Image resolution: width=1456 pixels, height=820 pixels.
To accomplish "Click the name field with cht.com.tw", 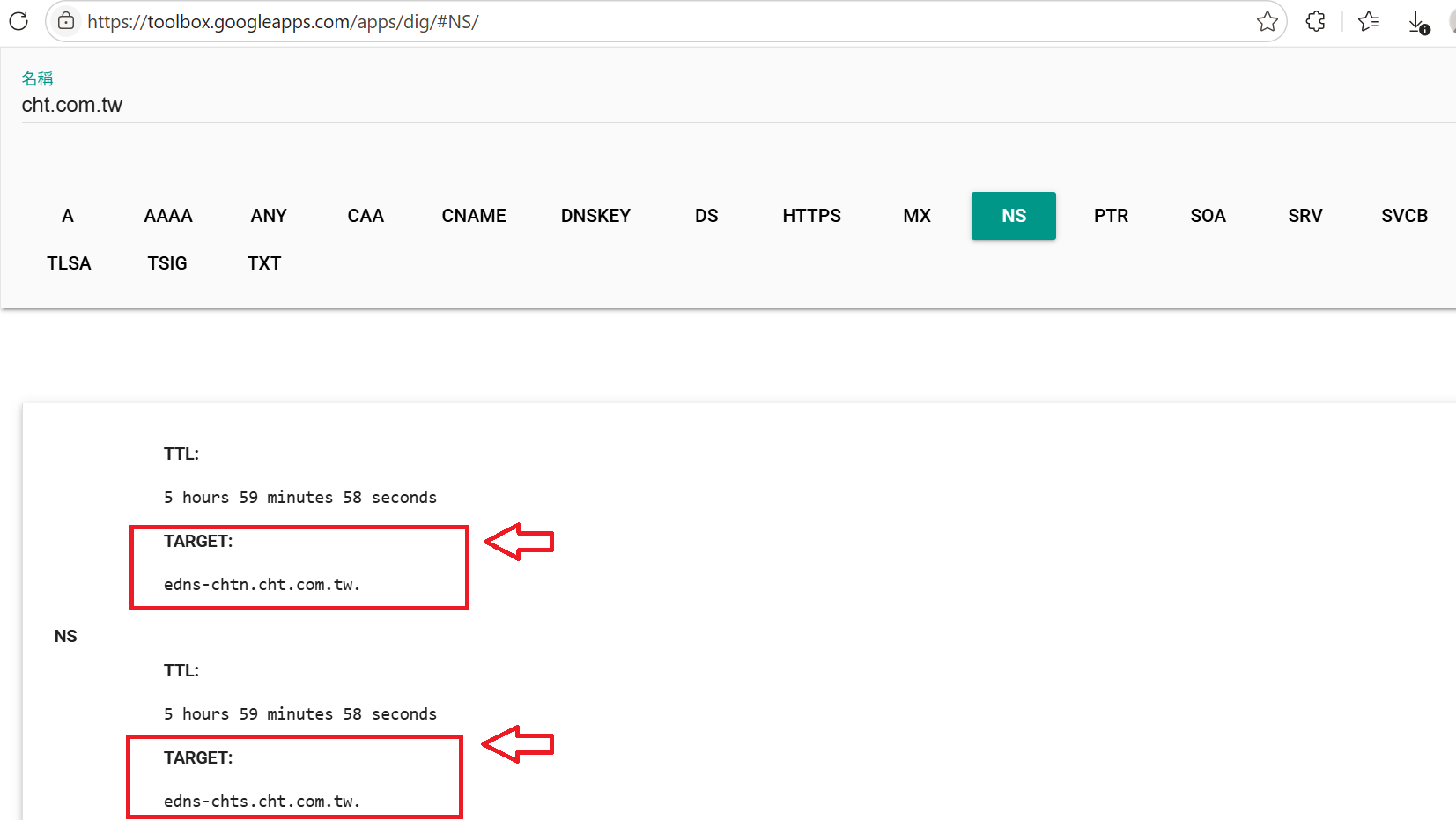I will point(738,105).
